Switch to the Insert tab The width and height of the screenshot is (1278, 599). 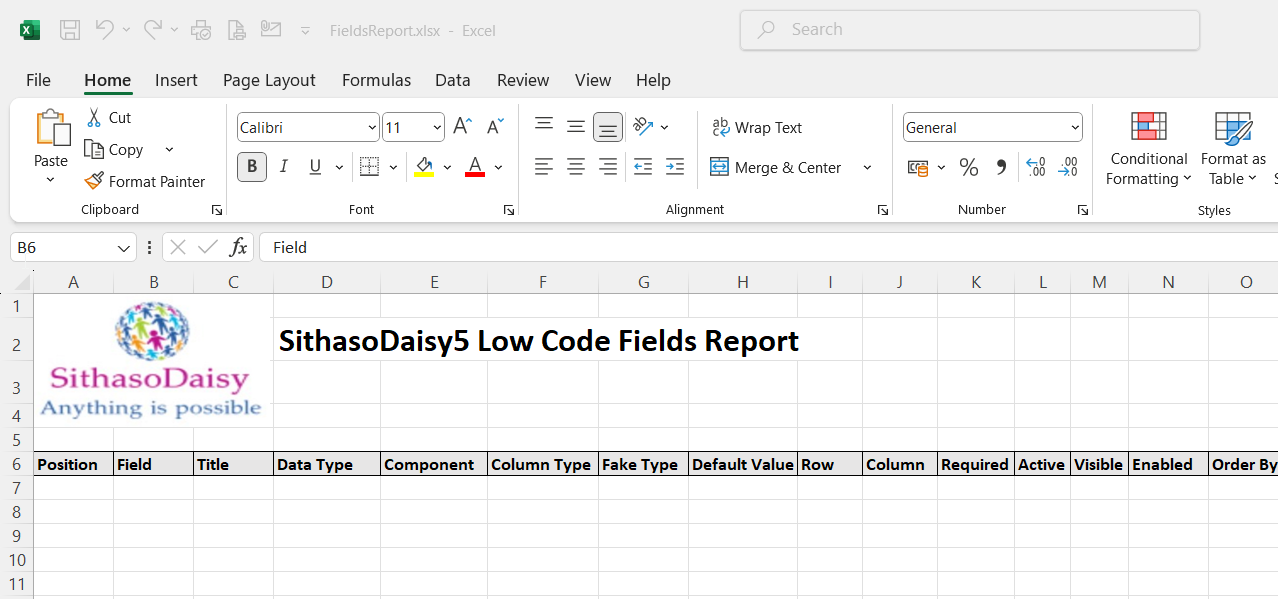[176, 80]
